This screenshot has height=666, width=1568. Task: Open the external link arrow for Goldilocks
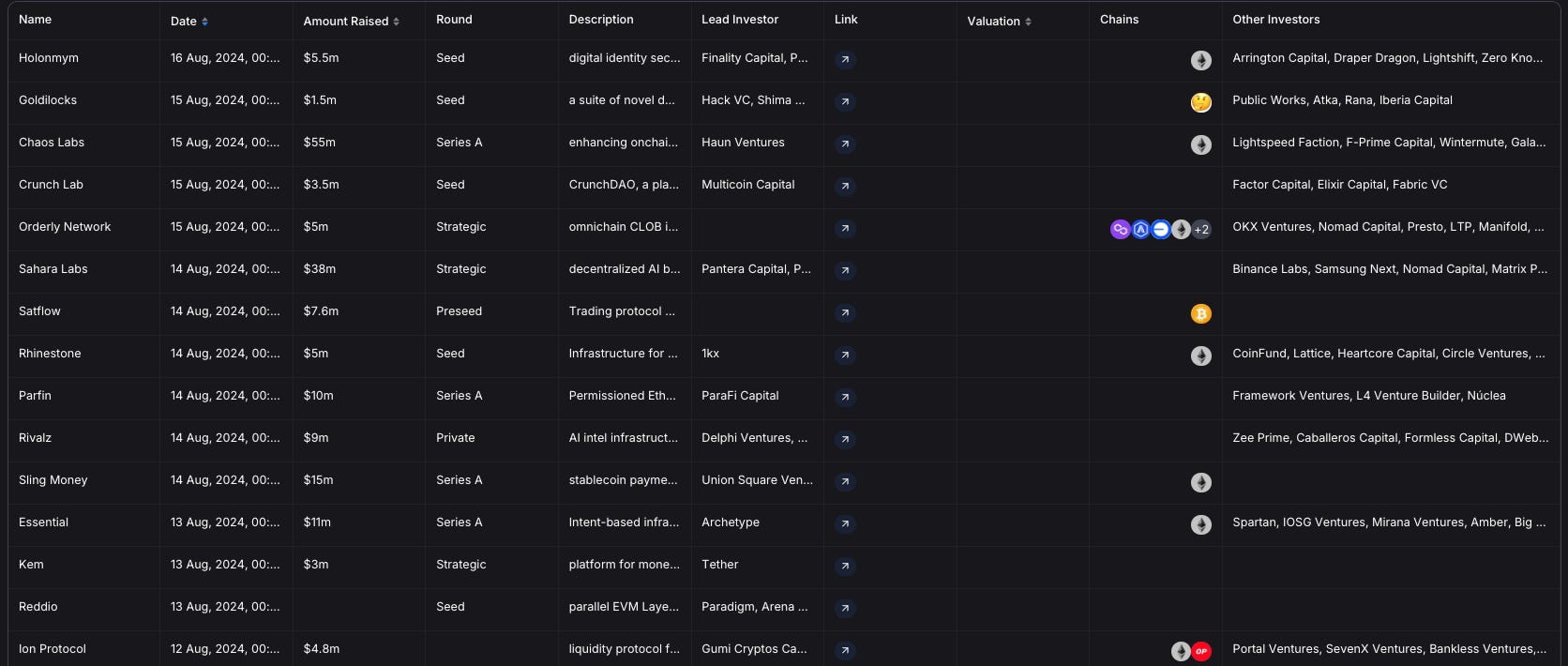pos(845,101)
